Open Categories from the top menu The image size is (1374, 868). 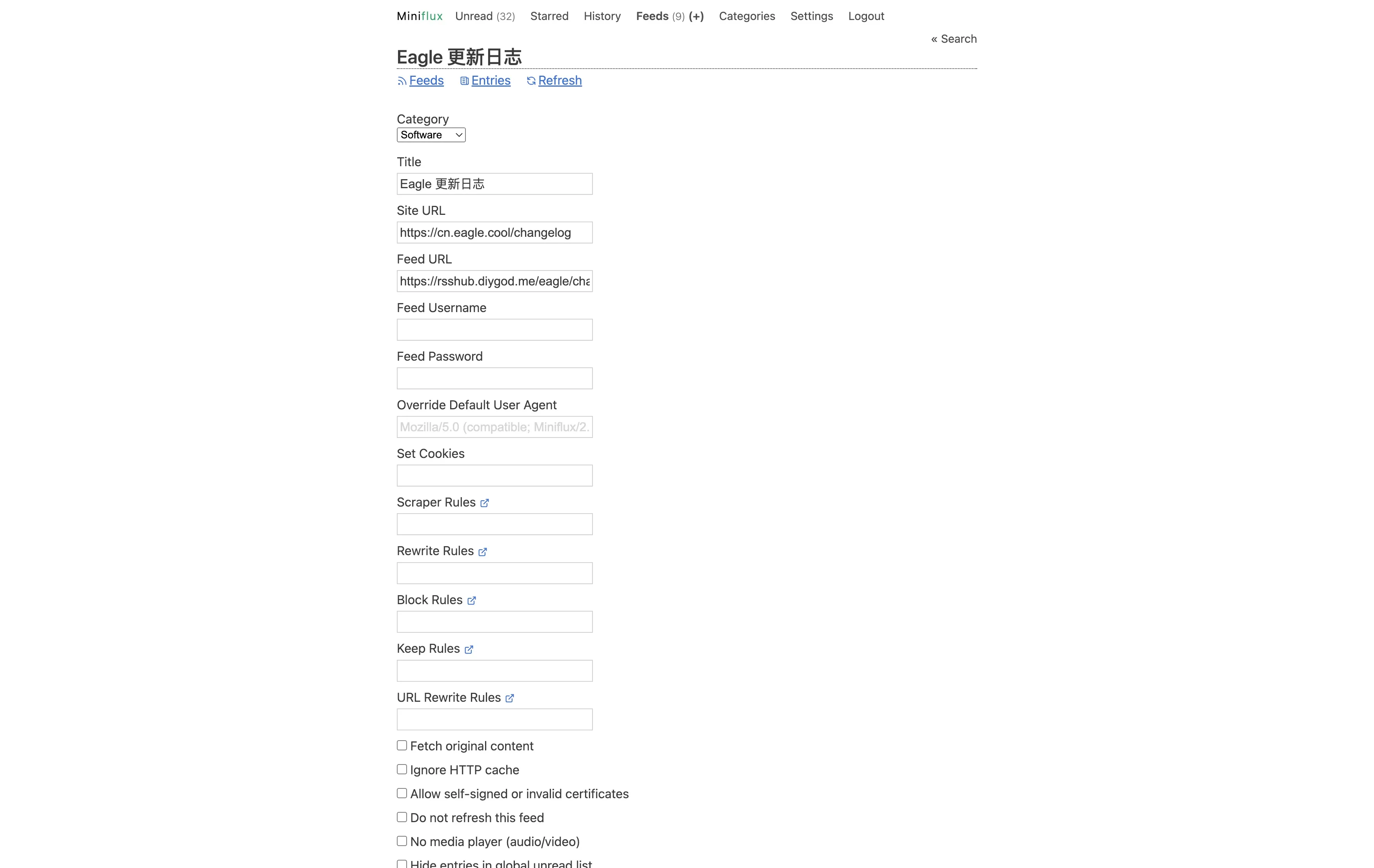(x=747, y=16)
